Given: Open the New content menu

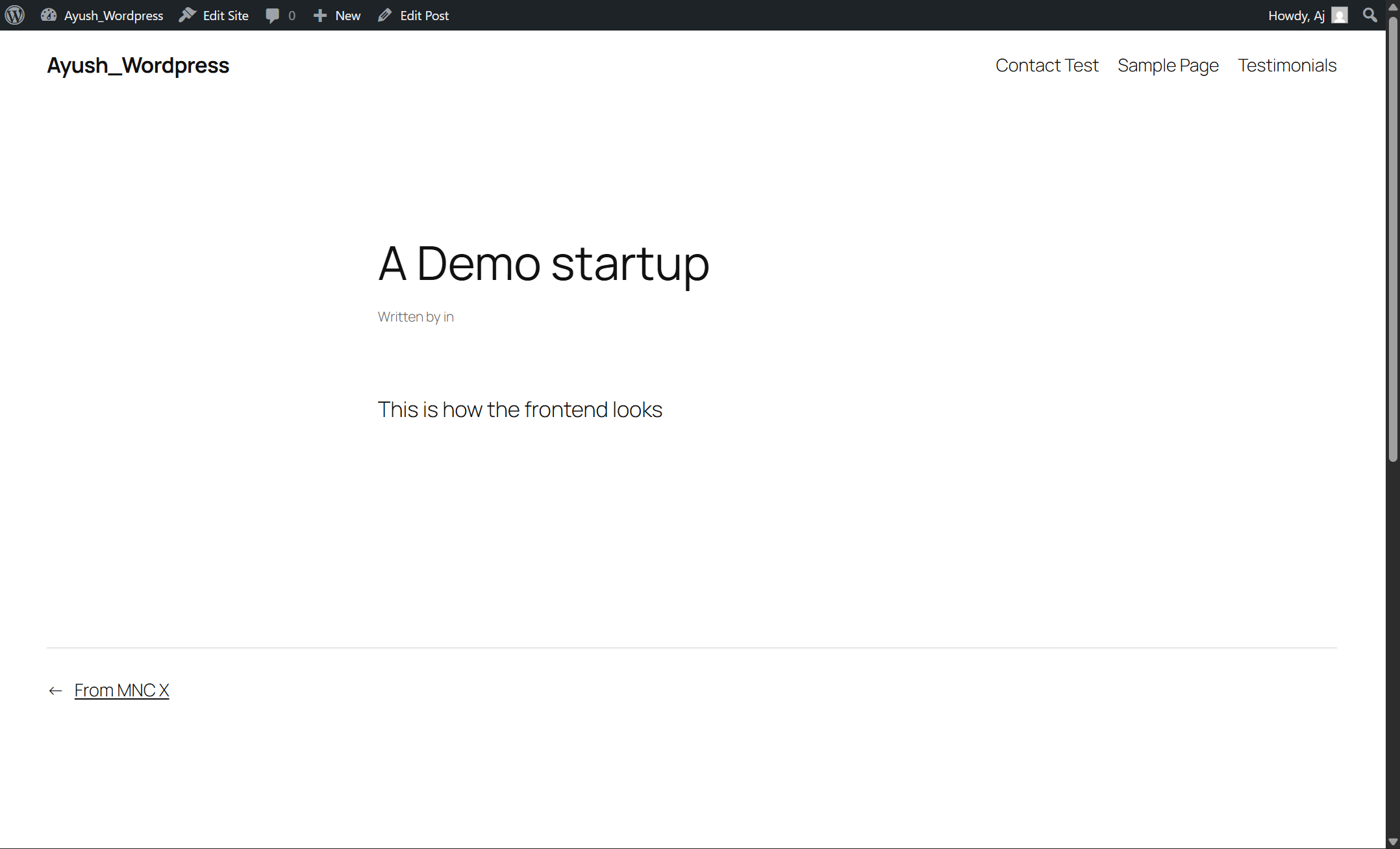Looking at the screenshot, I should point(337,16).
